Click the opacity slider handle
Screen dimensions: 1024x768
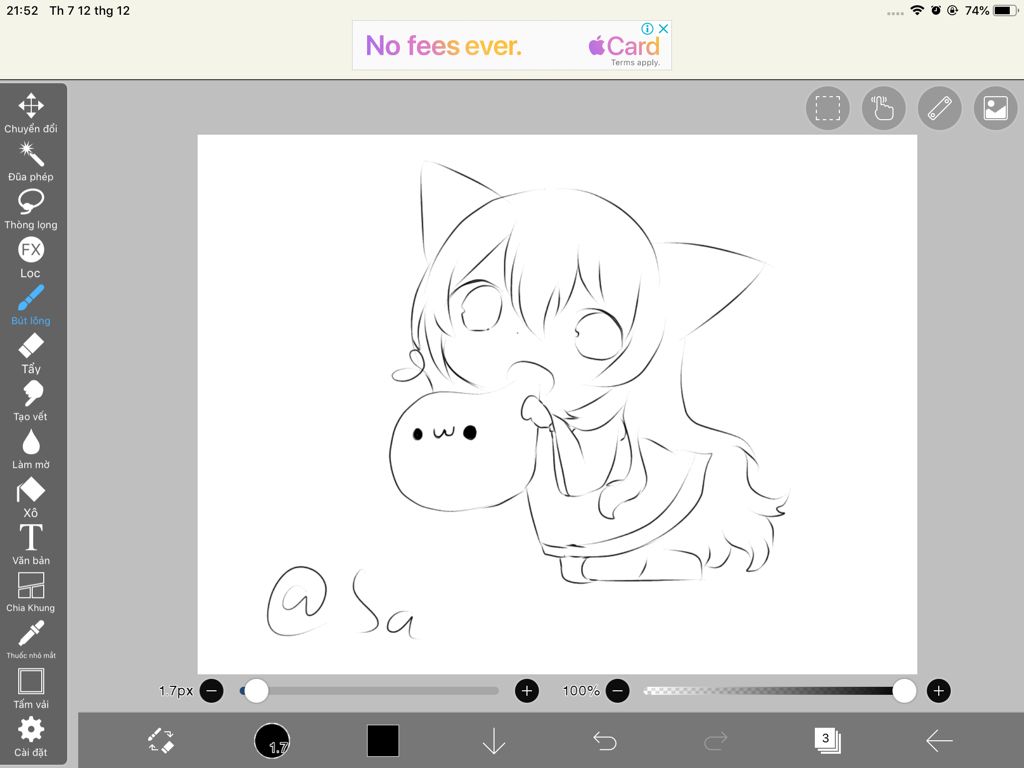click(904, 690)
